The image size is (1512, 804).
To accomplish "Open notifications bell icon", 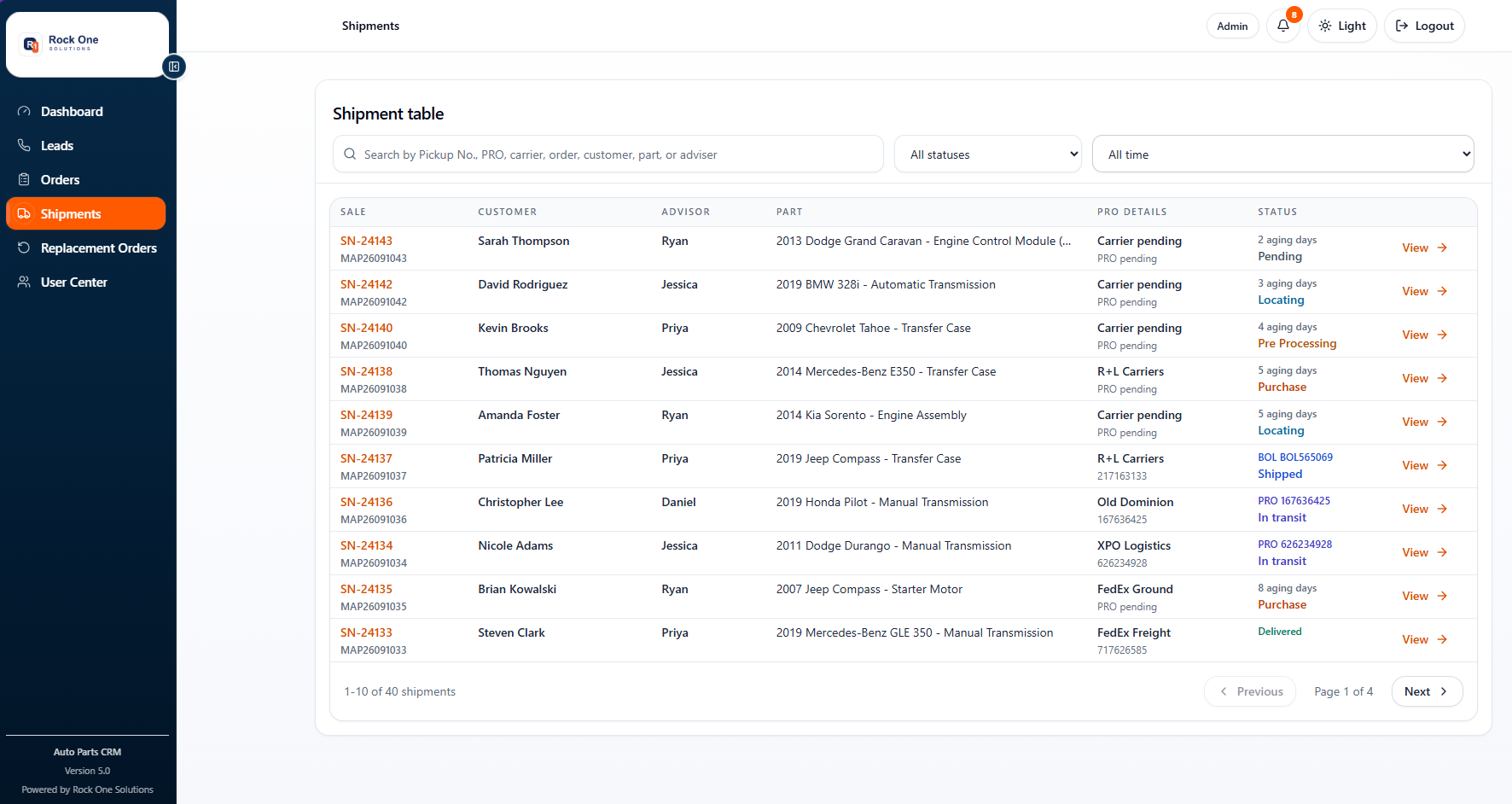I will tap(1282, 26).
